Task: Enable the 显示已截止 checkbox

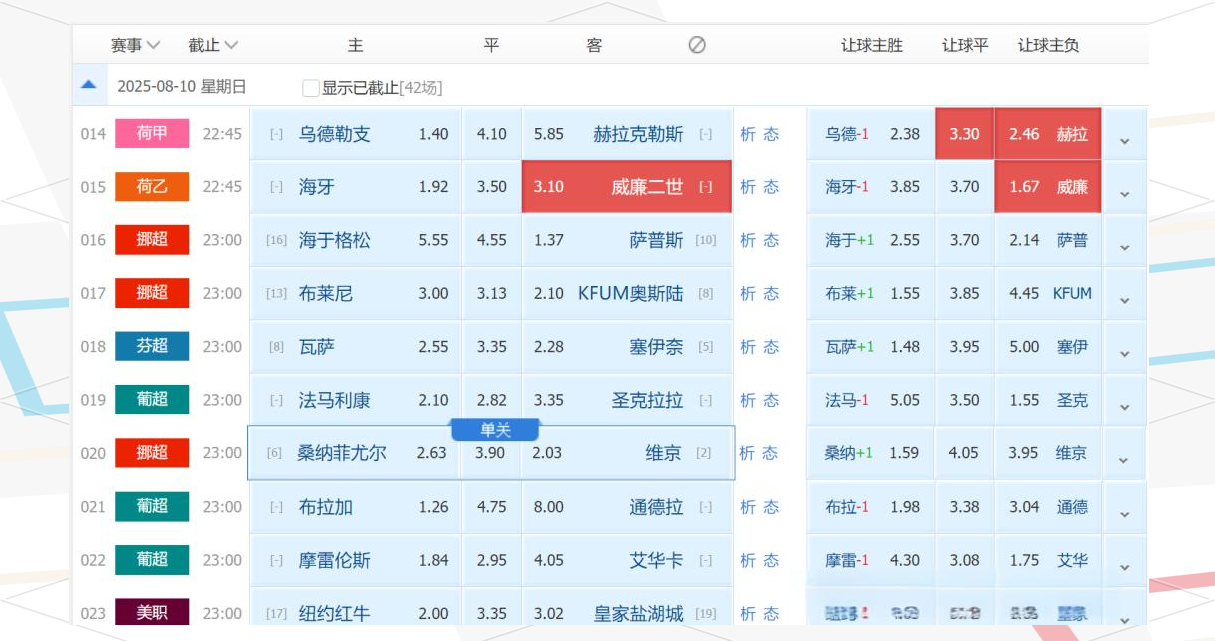Action: 311,88
